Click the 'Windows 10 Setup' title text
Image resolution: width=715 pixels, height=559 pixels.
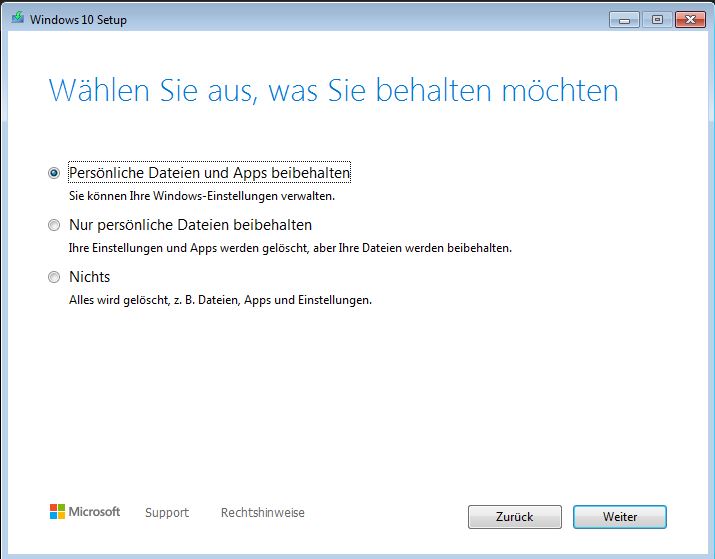point(78,20)
